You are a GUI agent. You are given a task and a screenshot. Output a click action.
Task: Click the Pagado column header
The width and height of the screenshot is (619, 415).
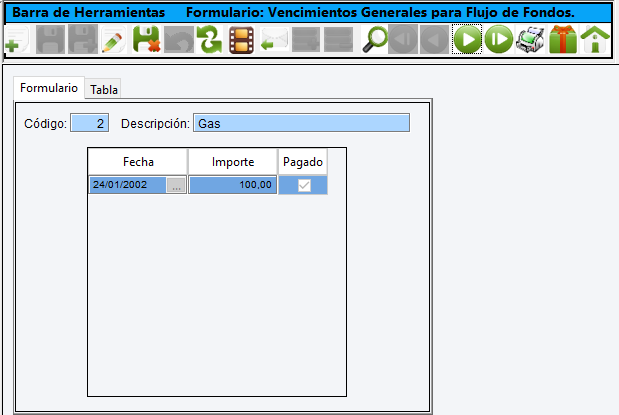pyautogui.click(x=303, y=161)
